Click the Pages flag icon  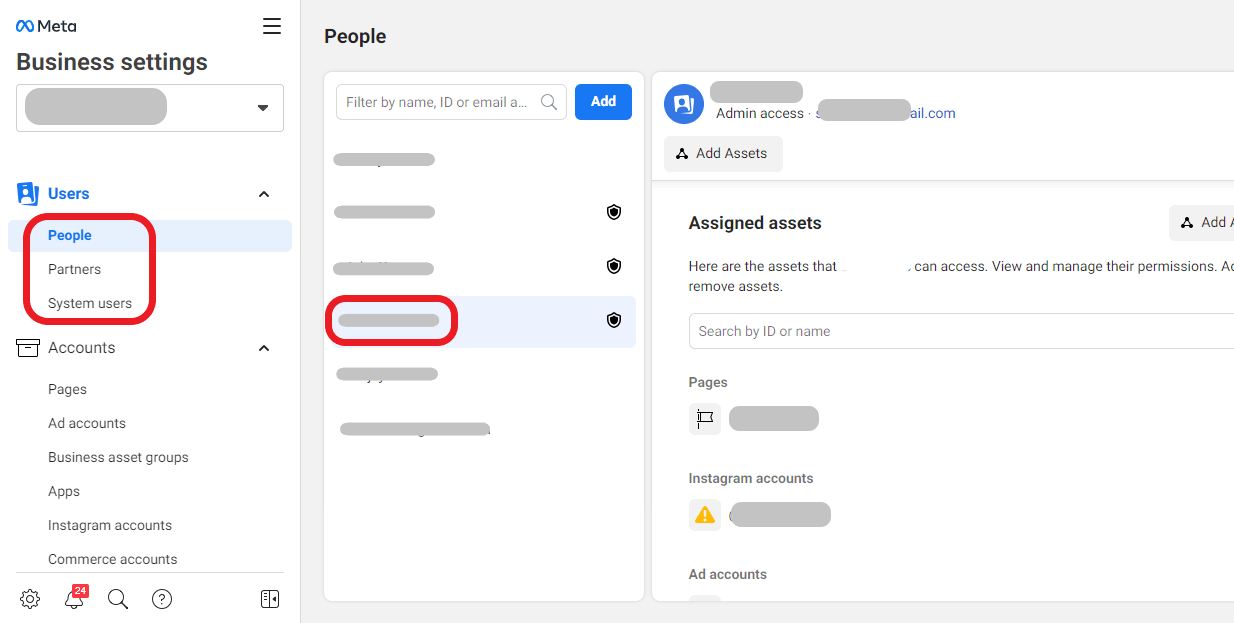pos(705,419)
